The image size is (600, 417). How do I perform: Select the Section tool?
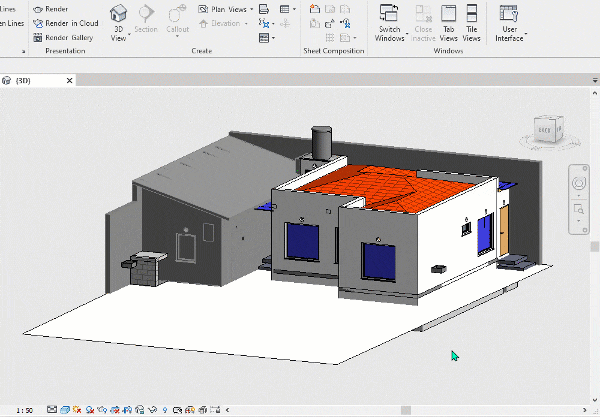tap(146, 18)
